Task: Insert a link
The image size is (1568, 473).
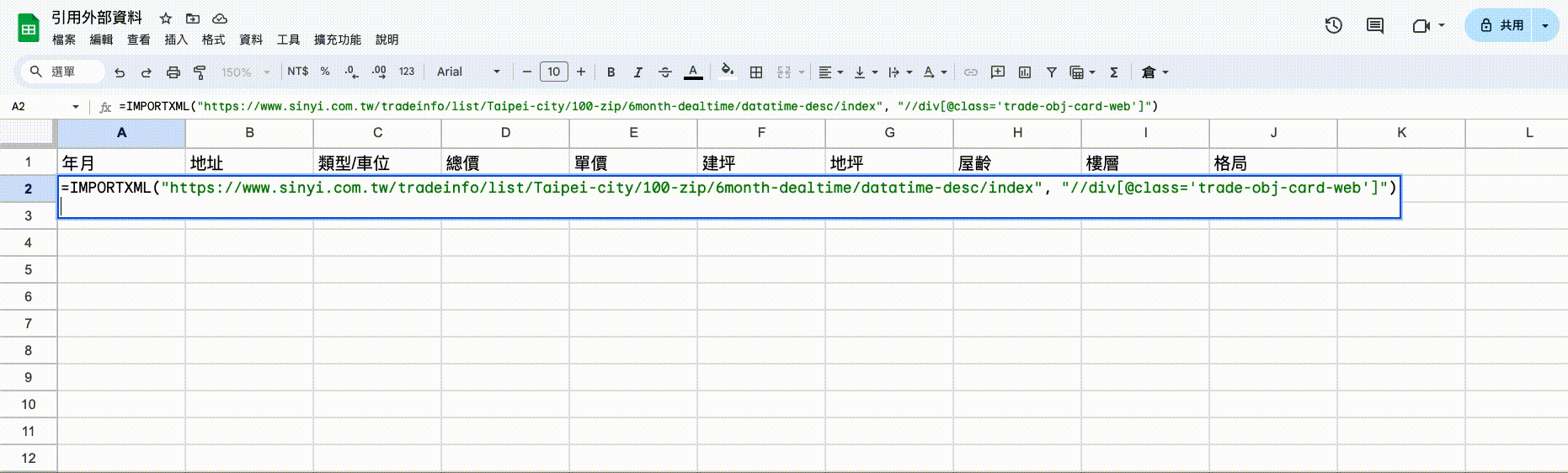Action: (x=971, y=72)
